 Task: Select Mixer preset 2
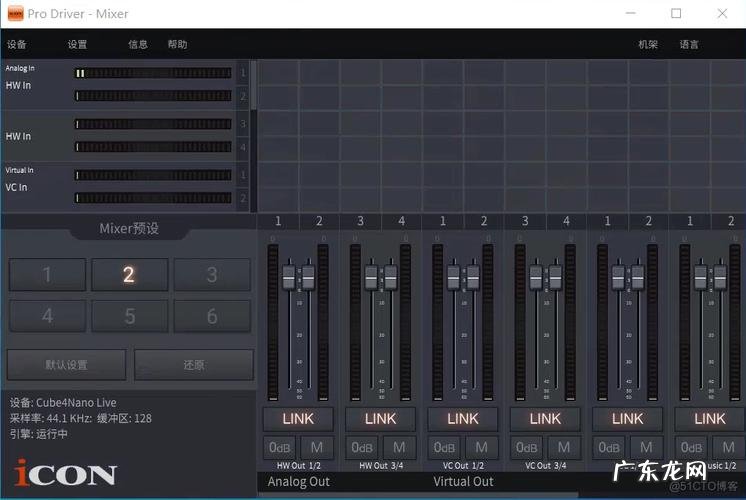tap(129, 275)
